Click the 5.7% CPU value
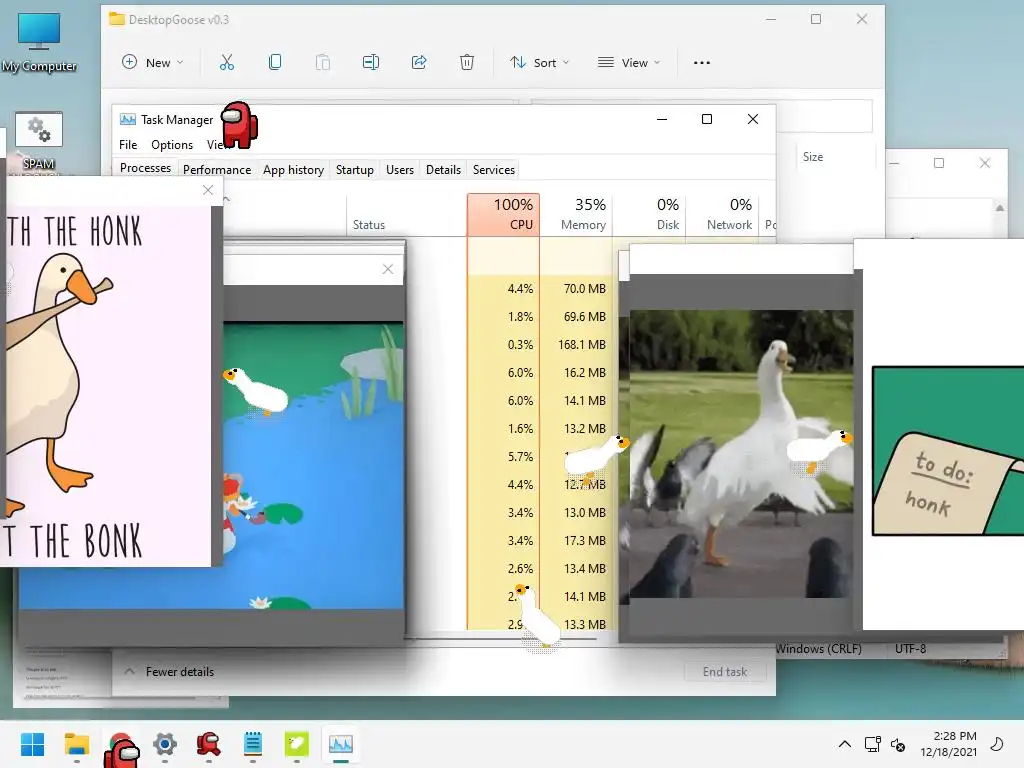This screenshot has height=768, width=1024. point(520,456)
